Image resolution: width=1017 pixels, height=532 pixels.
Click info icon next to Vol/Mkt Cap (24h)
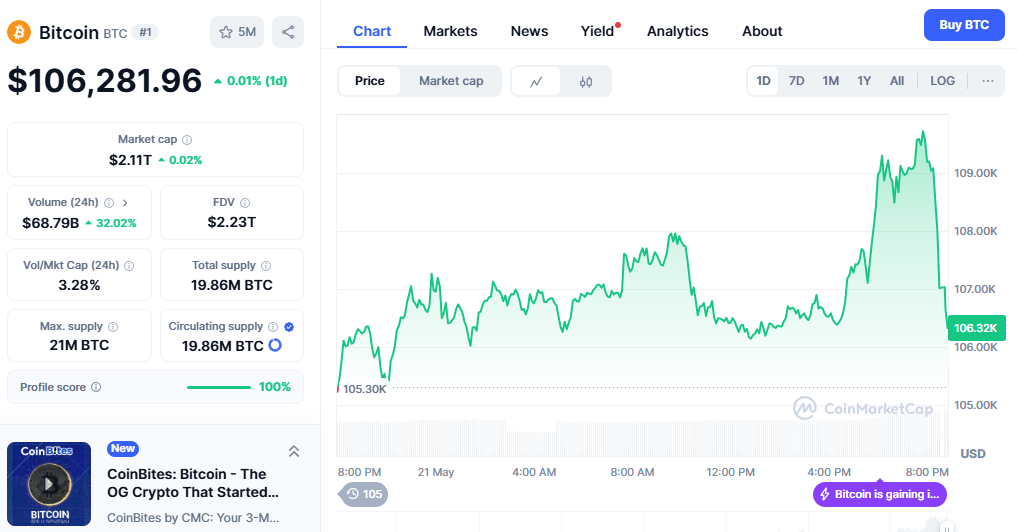tap(129, 265)
